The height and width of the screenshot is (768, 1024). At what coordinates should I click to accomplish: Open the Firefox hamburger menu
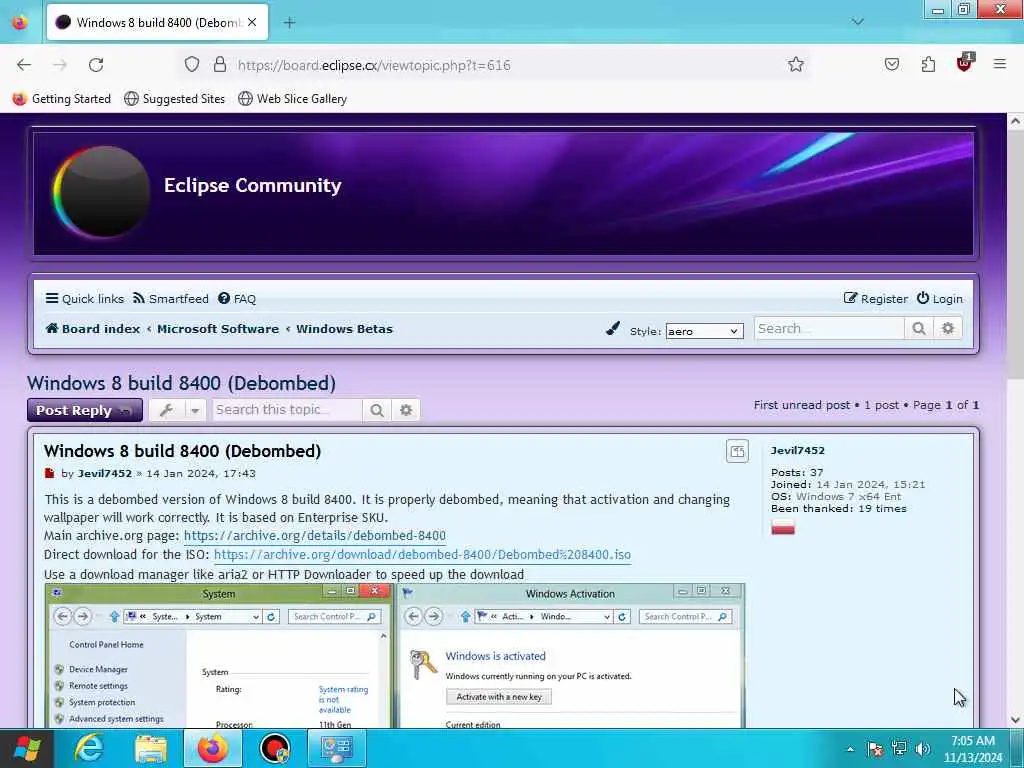coord(1000,64)
